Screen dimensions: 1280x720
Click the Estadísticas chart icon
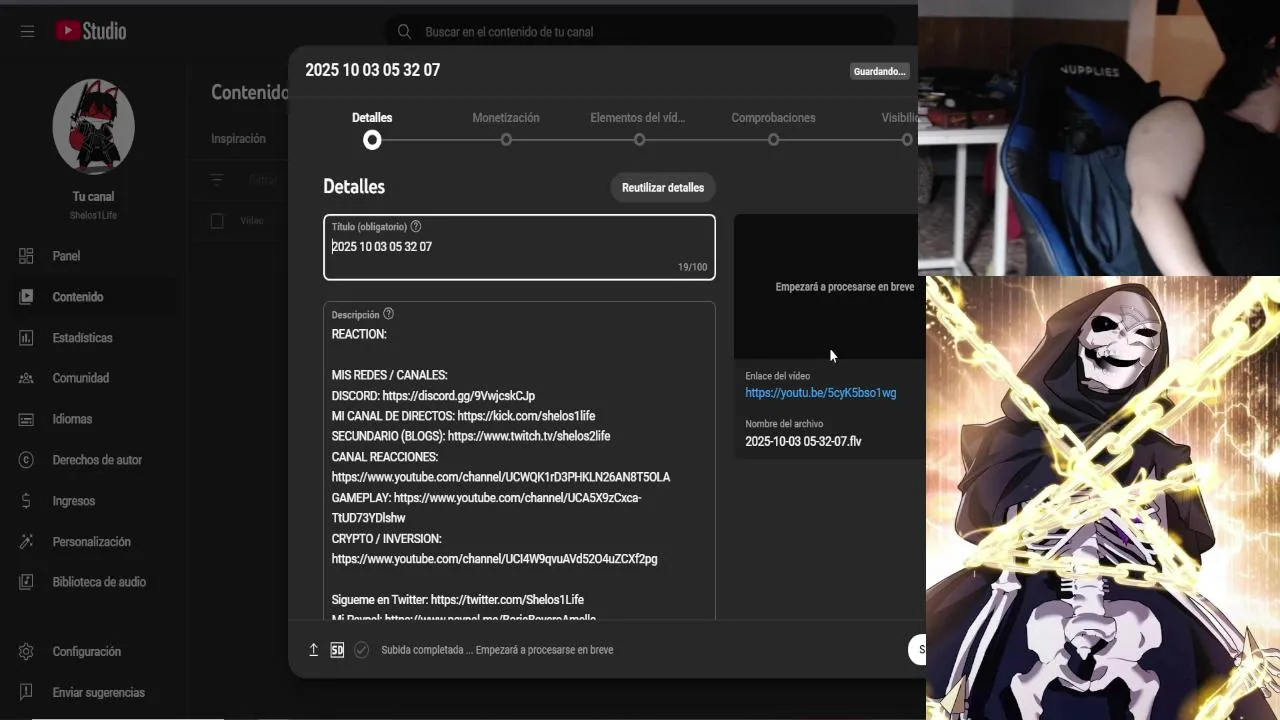[x=26, y=338]
